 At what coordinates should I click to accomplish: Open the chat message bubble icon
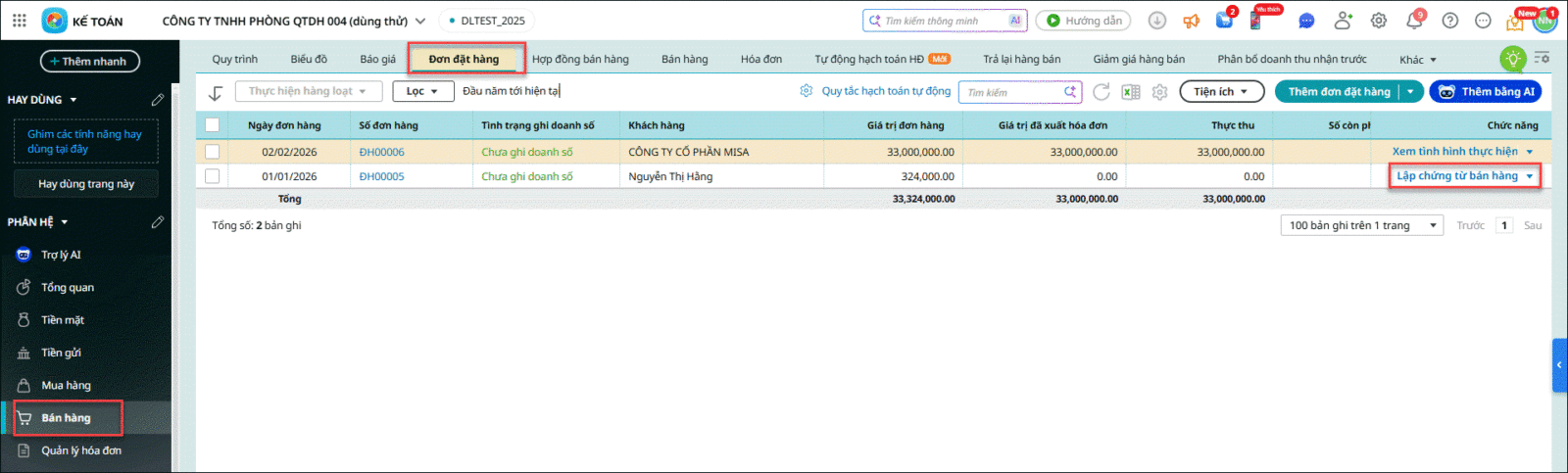pyautogui.click(x=1306, y=21)
